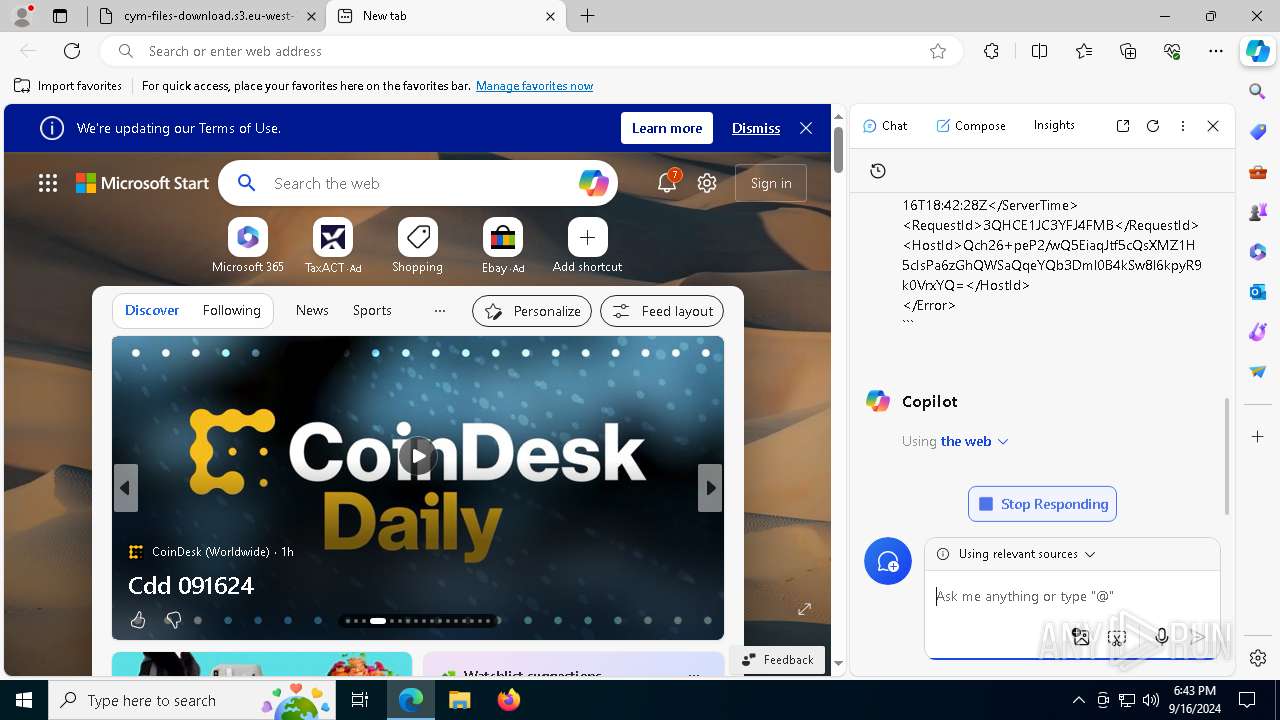Toggle the Copilot sidebar icon
Viewport: 1280px width, 720px height.
[x=1257, y=51]
